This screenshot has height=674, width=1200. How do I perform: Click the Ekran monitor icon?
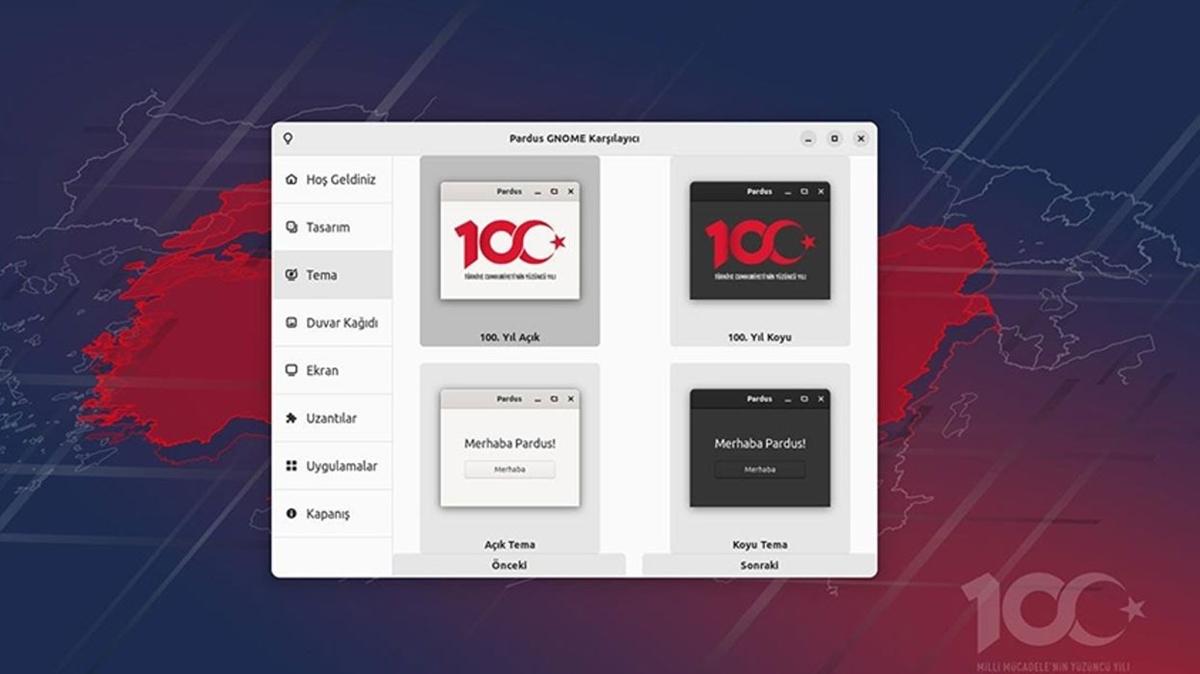click(291, 370)
